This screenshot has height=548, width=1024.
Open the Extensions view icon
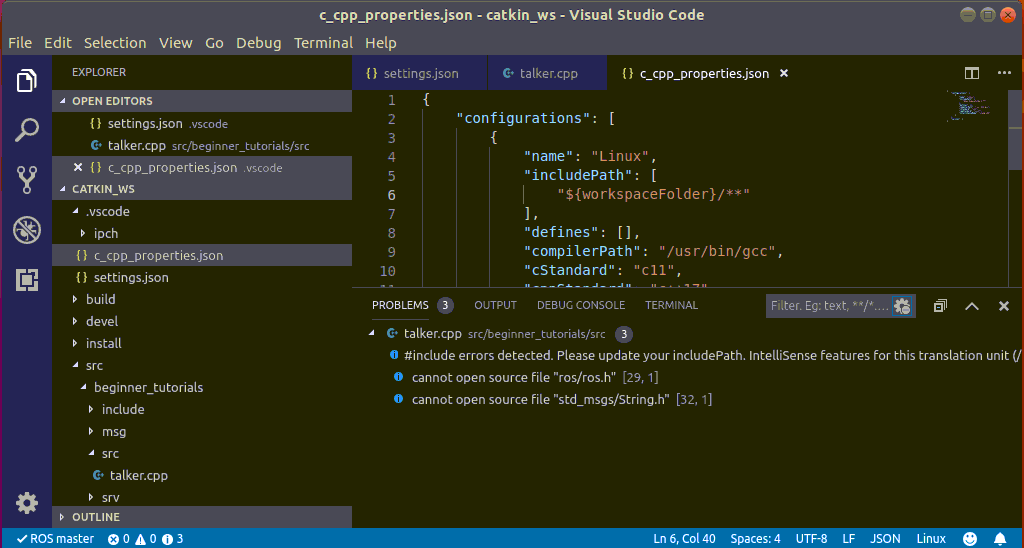coord(27,280)
